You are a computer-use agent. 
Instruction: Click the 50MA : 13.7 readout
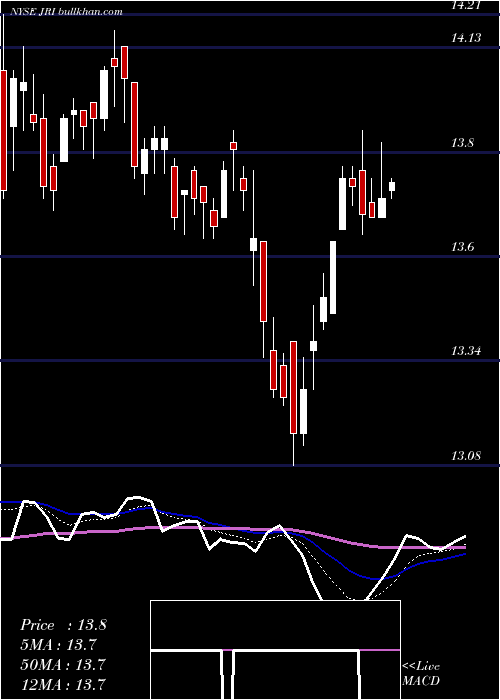pos(63,664)
